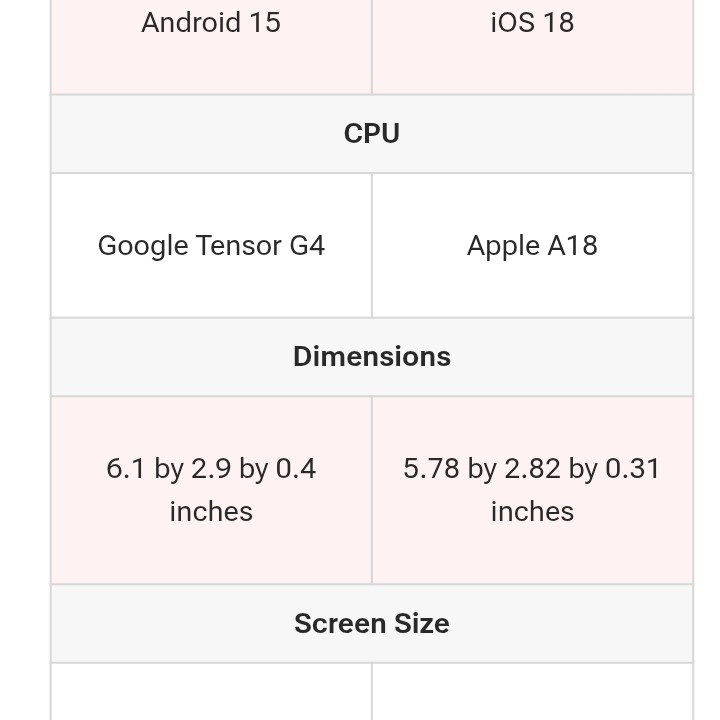Click the word inches in the right column
720x720 pixels.
pyautogui.click(x=532, y=512)
